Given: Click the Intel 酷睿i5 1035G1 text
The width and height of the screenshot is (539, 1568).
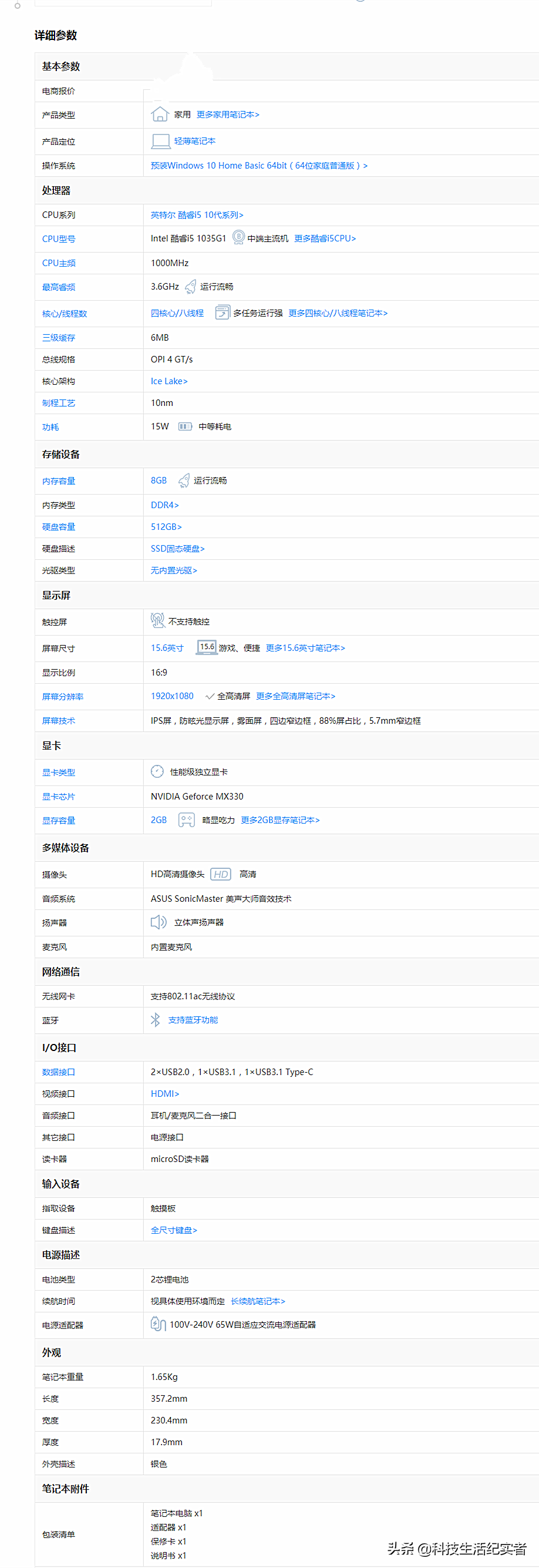Looking at the screenshot, I should point(188,238).
